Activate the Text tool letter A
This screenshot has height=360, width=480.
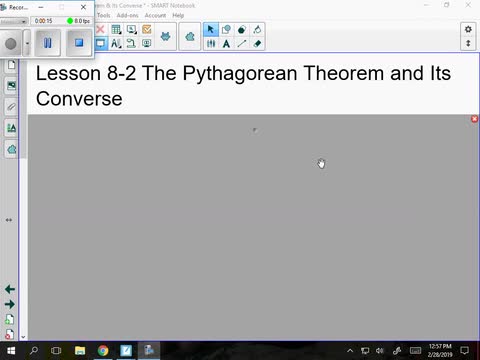tap(226, 44)
